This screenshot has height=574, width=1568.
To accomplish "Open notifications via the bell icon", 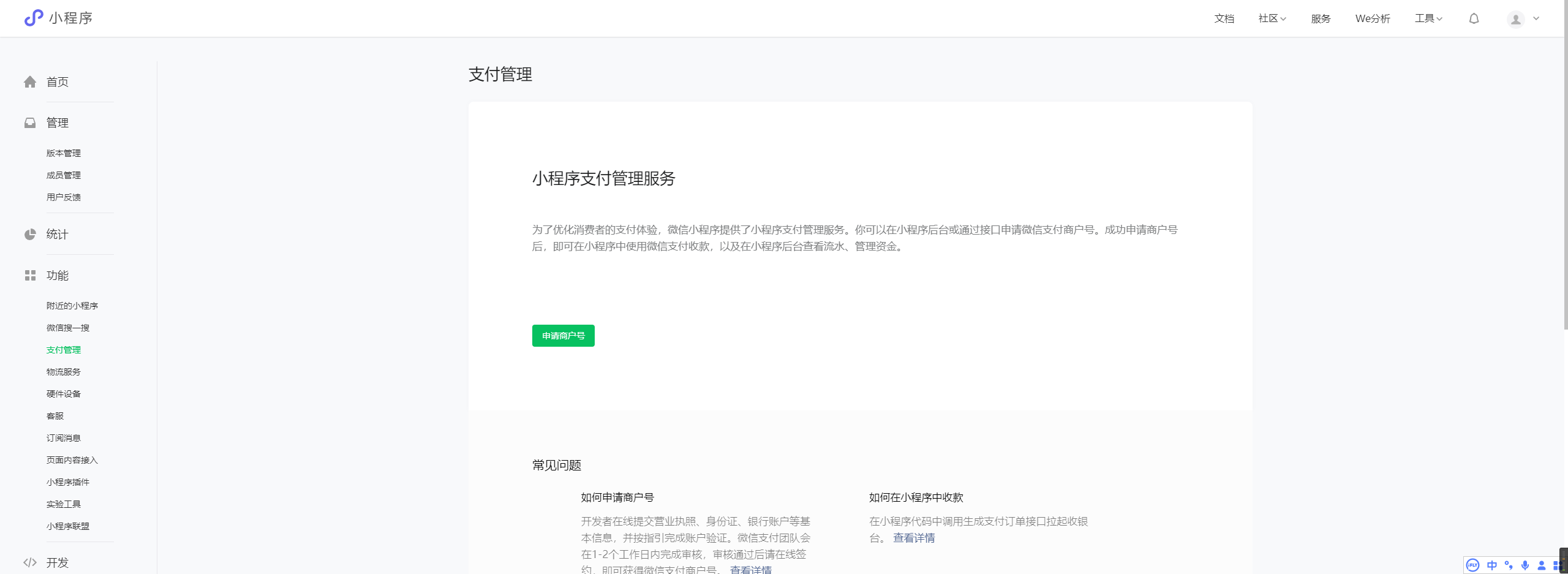I will tap(1474, 18).
